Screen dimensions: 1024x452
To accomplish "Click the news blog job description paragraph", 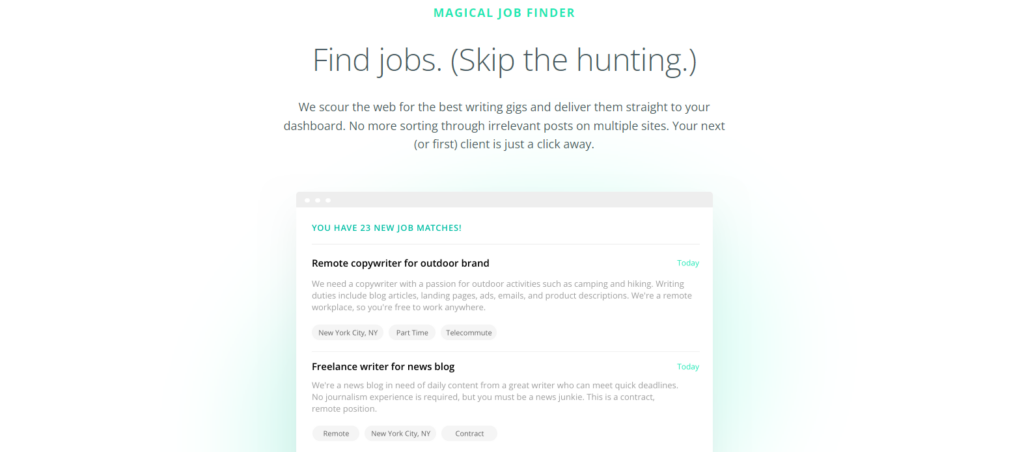I will pyautogui.click(x=495, y=397).
